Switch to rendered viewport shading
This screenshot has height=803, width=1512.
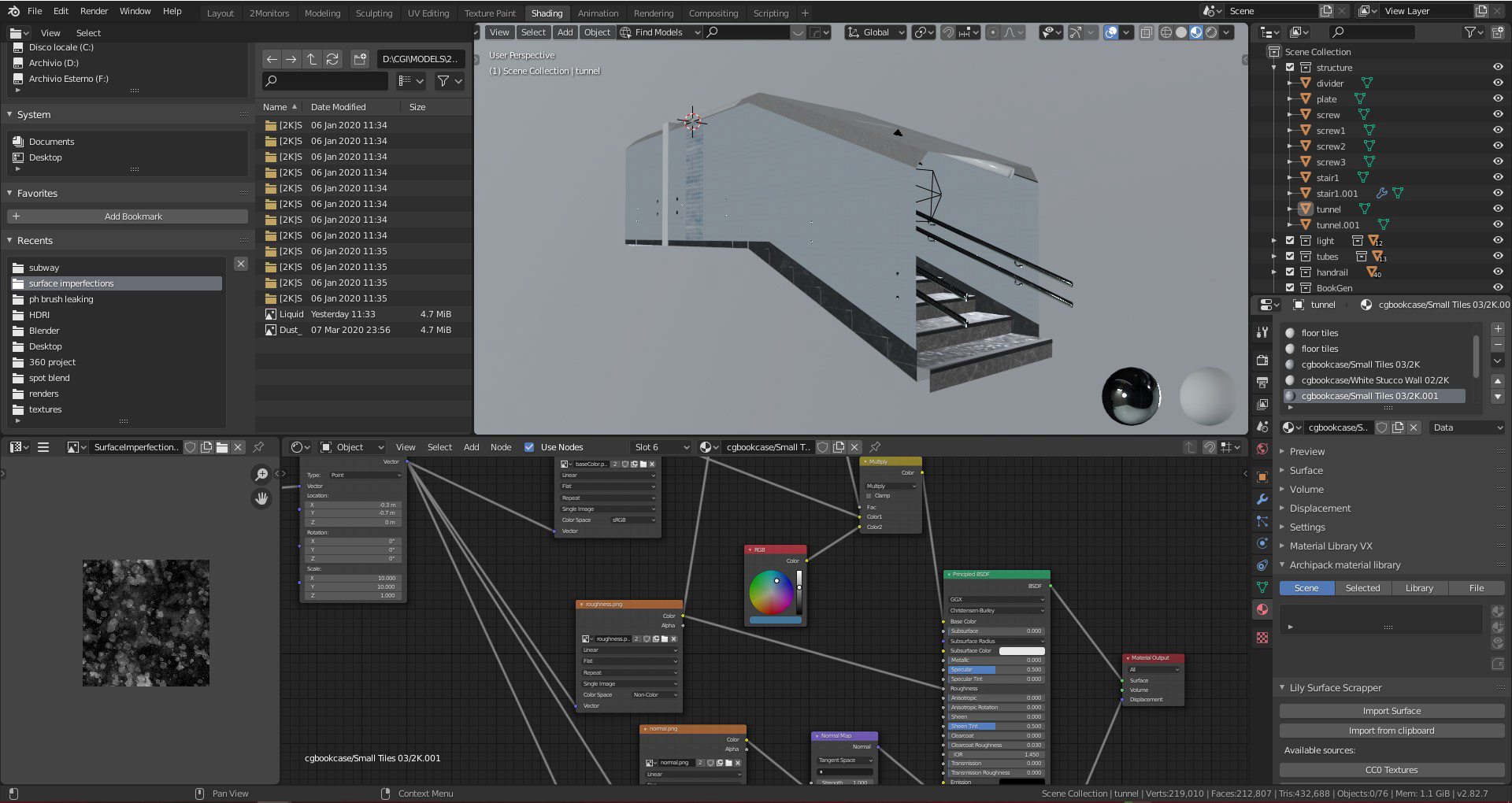(1211, 32)
